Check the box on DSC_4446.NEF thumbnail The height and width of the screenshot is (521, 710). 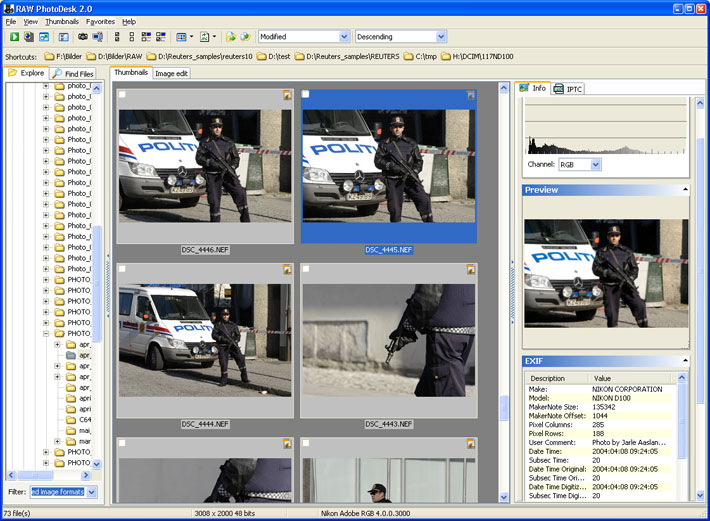(122, 94)
